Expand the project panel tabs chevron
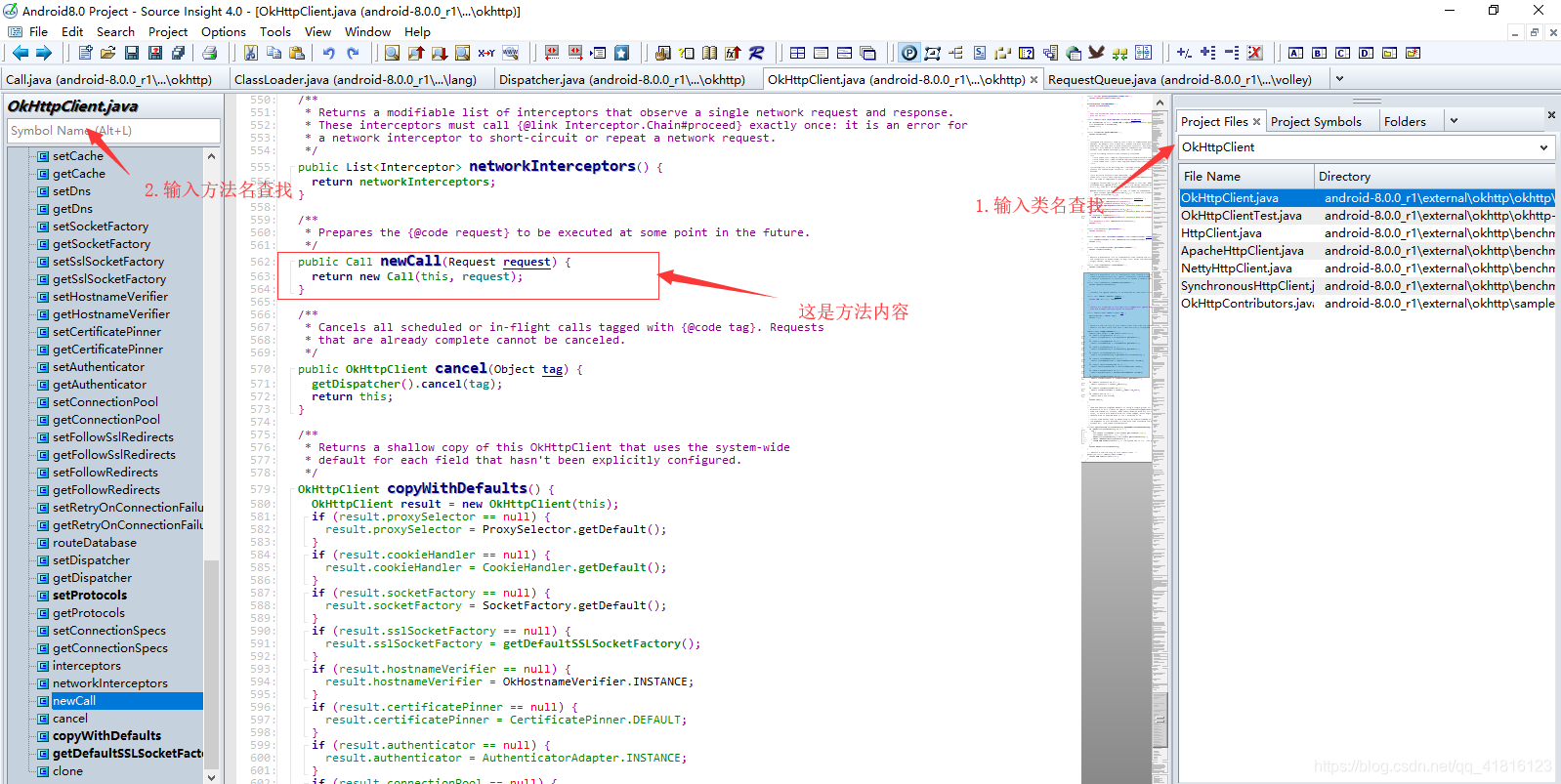 coord(1454,121)
